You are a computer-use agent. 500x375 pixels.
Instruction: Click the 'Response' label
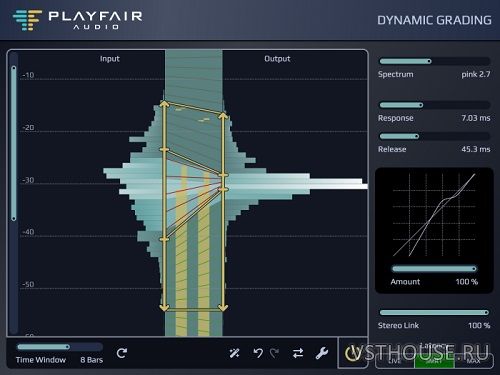pyautogui.click(x=396, y=118)
